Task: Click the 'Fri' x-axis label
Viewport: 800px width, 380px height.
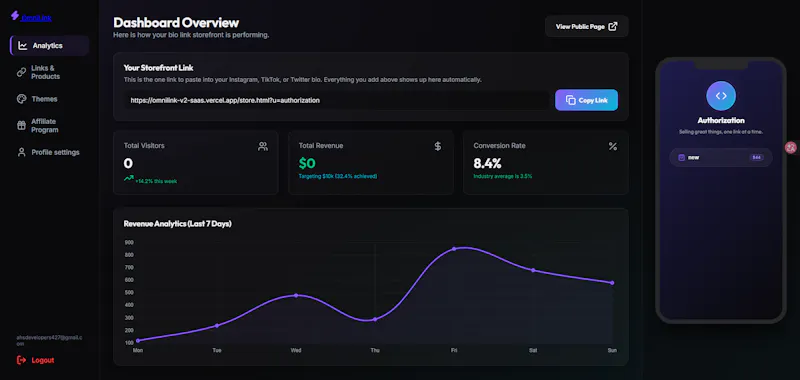Action: click(454, 350)
